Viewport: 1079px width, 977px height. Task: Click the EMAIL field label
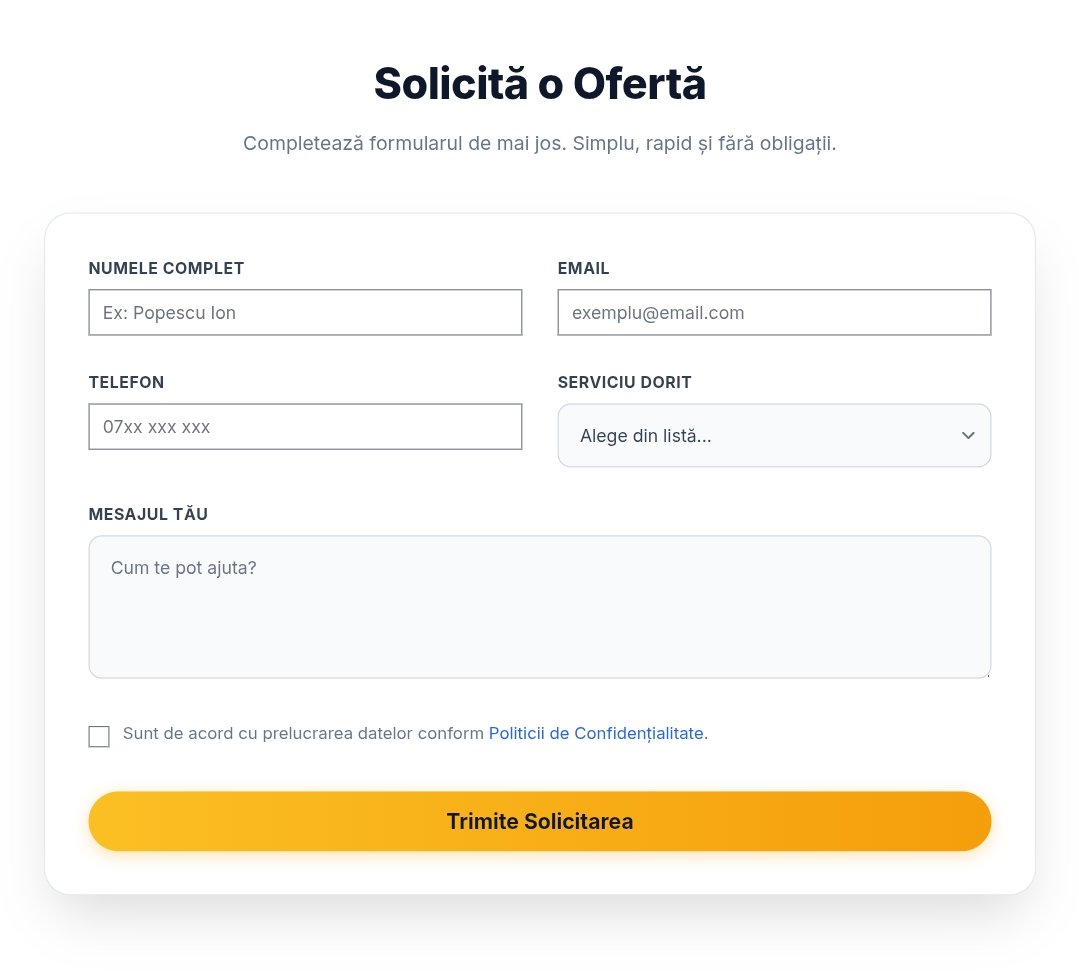tap(583, 268)
